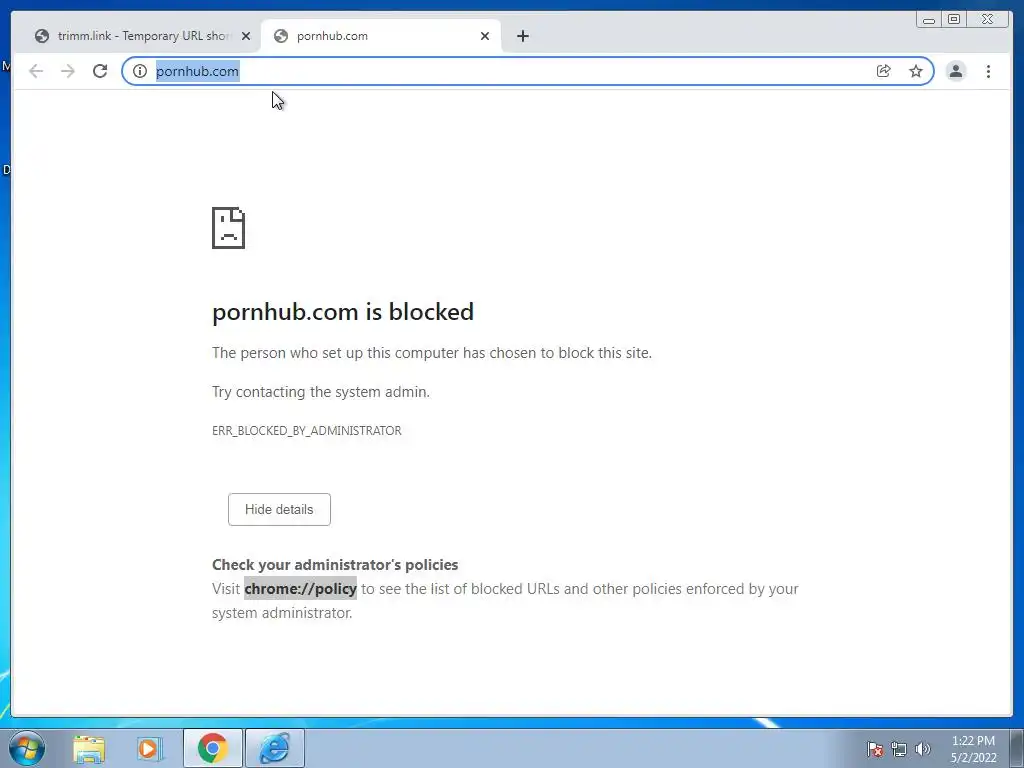Launch Windows Media Player from taskbar
This screenshot has width=1024, height=768.
[149, 748]
